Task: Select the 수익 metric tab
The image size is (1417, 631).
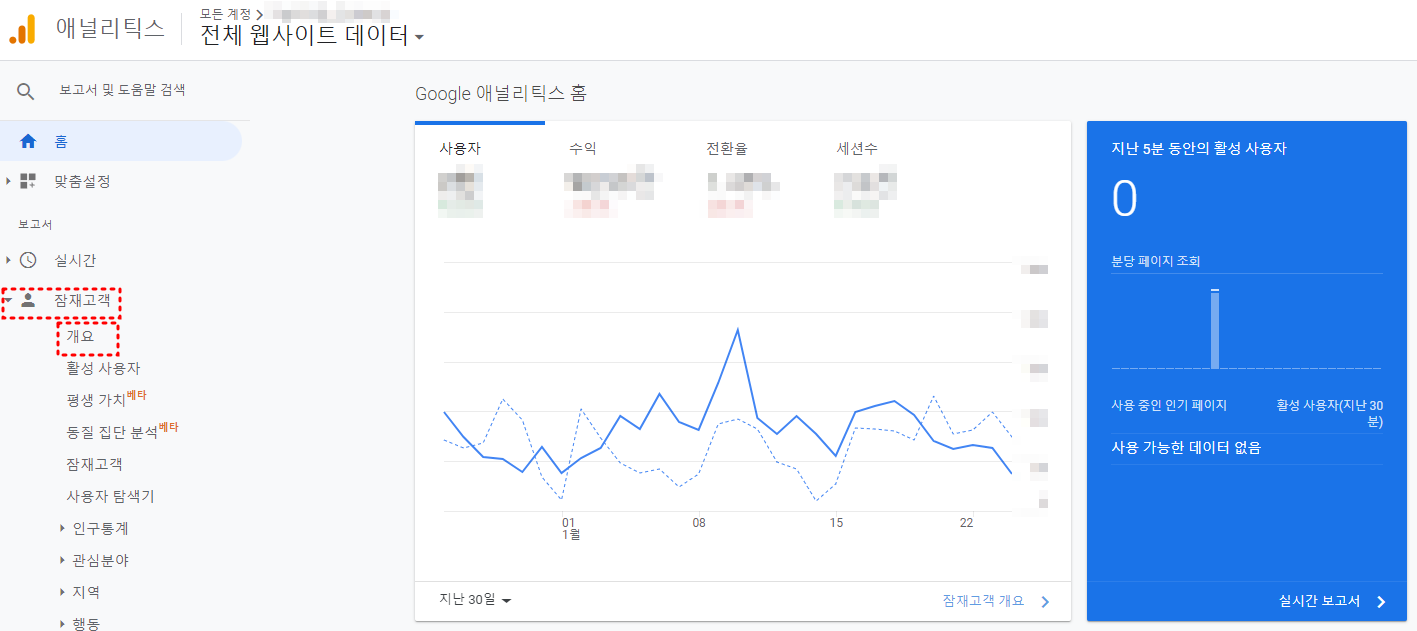Action: pyautogui.click(x=583, y=149)
